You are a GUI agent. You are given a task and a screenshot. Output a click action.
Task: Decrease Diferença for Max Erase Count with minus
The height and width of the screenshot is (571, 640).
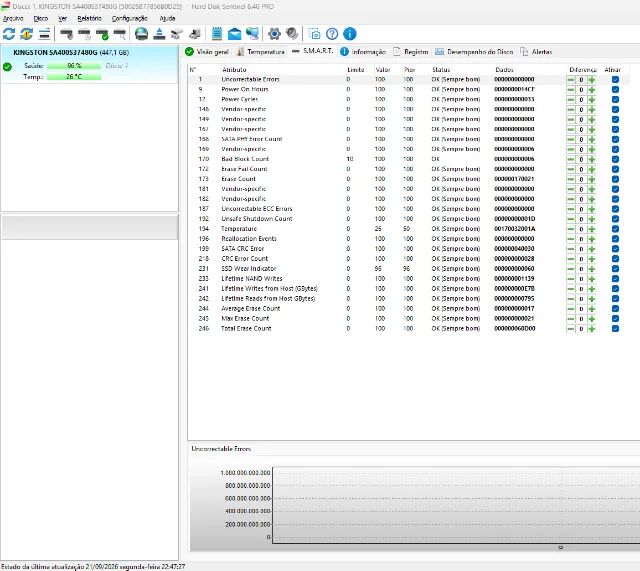pyautogui.click(x=571, y=319)
